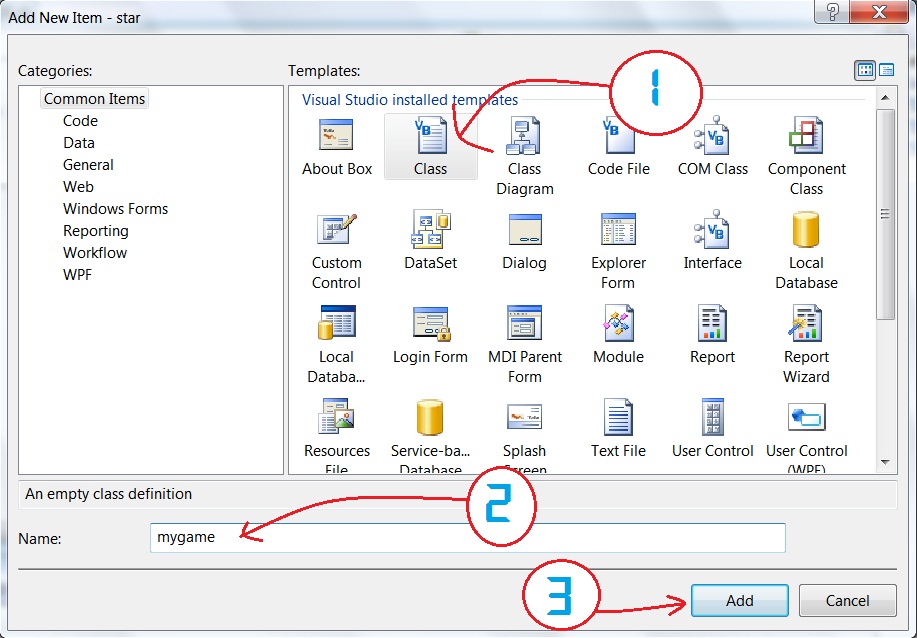Open the Code category
The width and height of the screenshot is (917, 638).
[x=80, y=120]
